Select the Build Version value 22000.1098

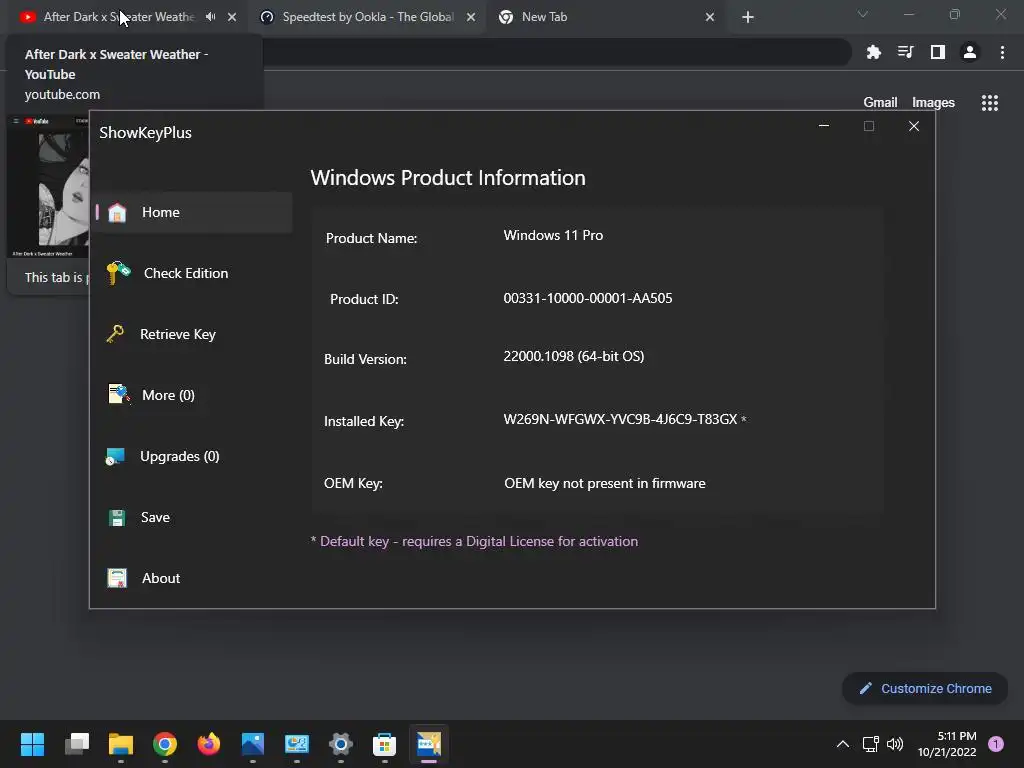pos(573,357)
